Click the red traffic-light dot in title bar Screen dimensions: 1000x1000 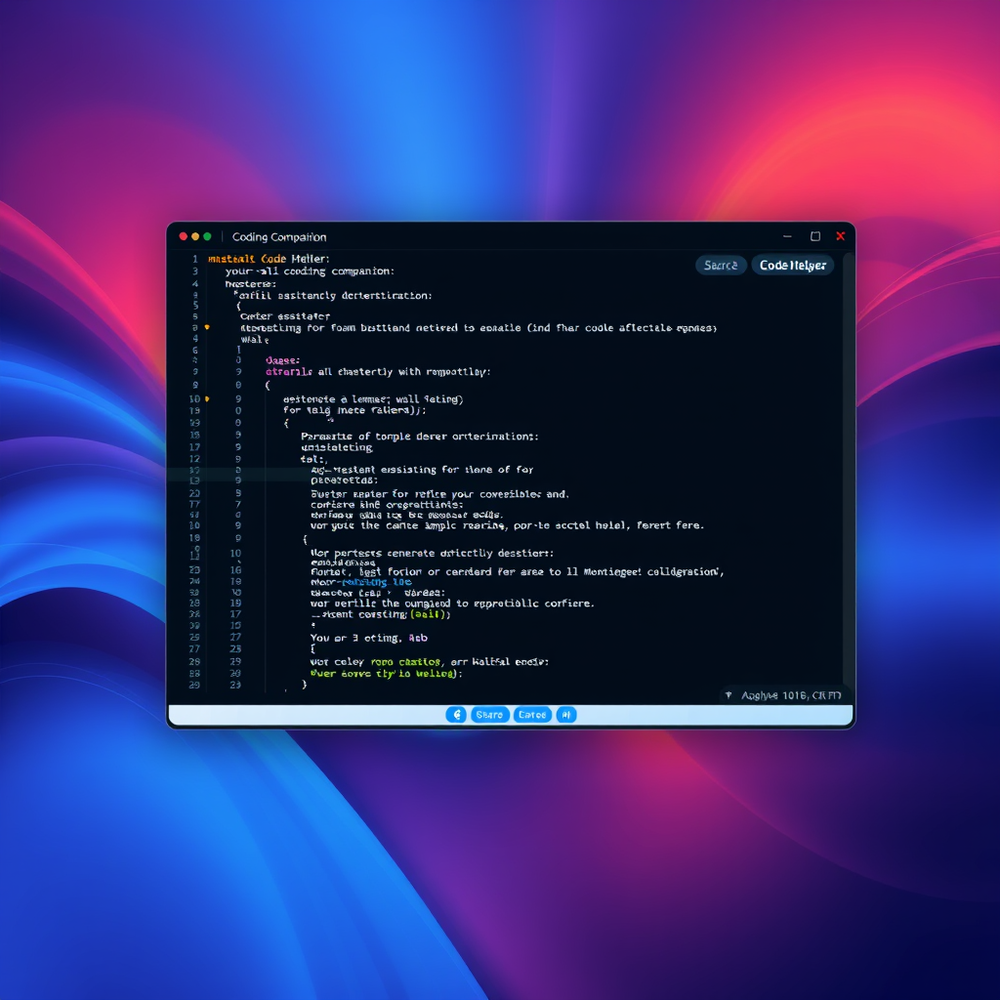(x=183, y=237)
